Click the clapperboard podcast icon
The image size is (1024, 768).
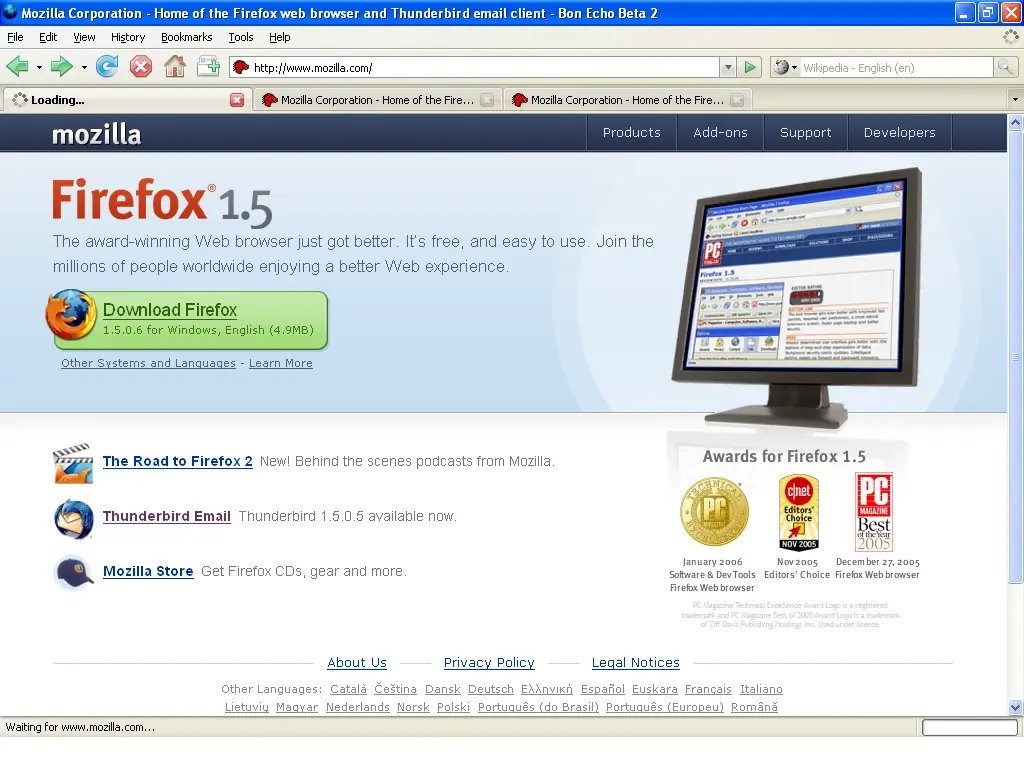point(73,463)
